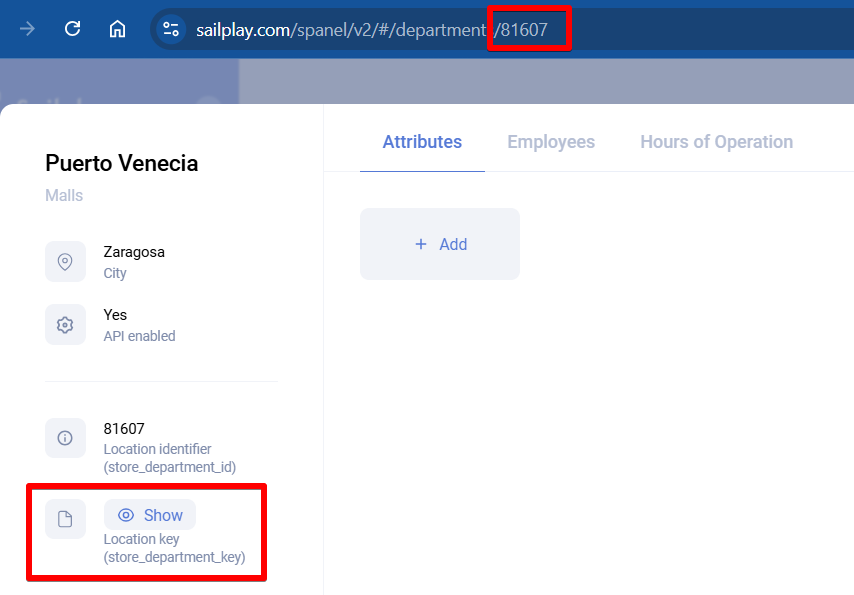The height and width of the screenshot is (595, 854).
Task: Click the 81607 location identifier value
Action: coord(124,429)
